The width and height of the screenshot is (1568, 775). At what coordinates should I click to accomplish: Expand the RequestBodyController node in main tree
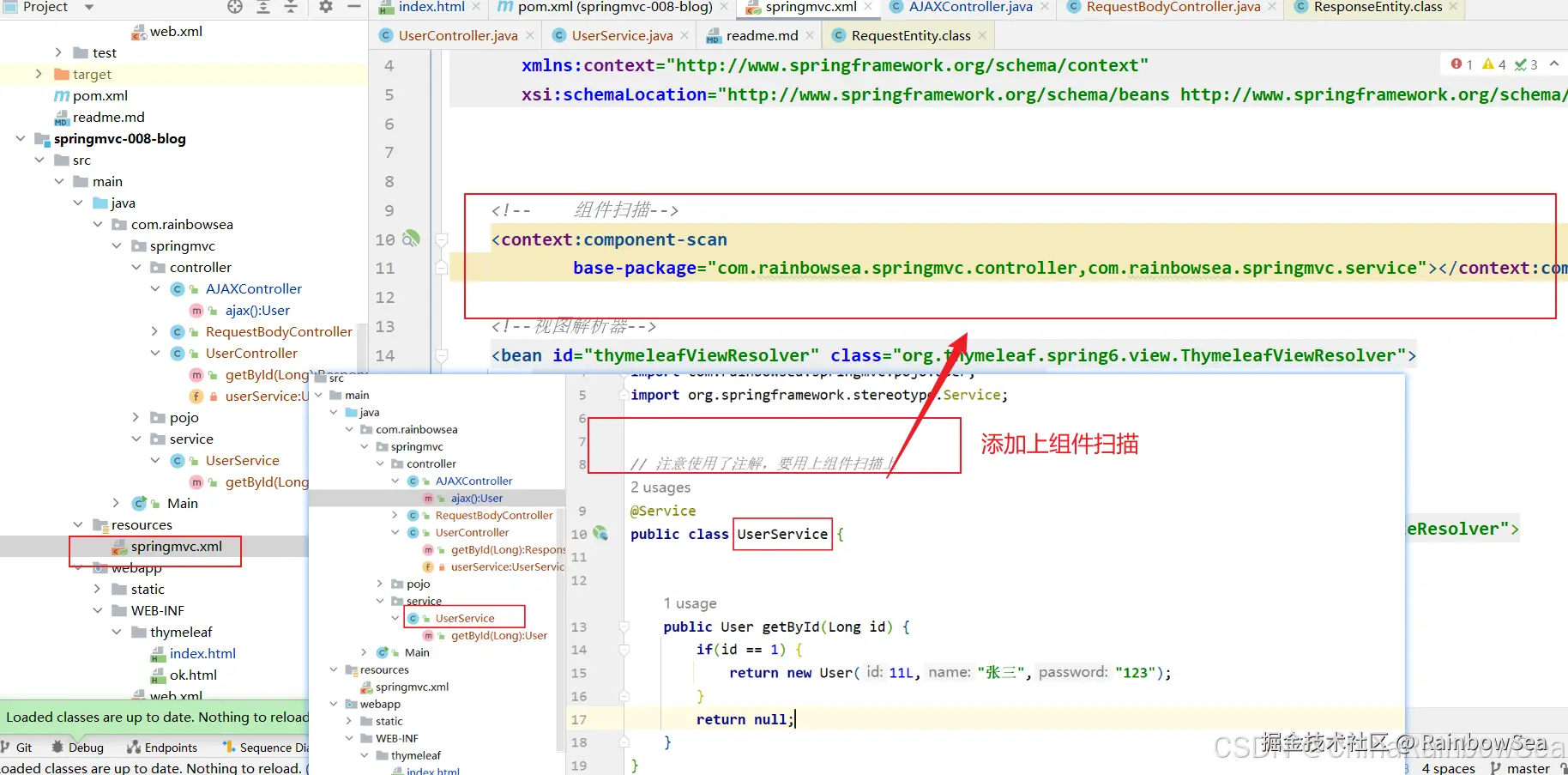tap(154, 331)
